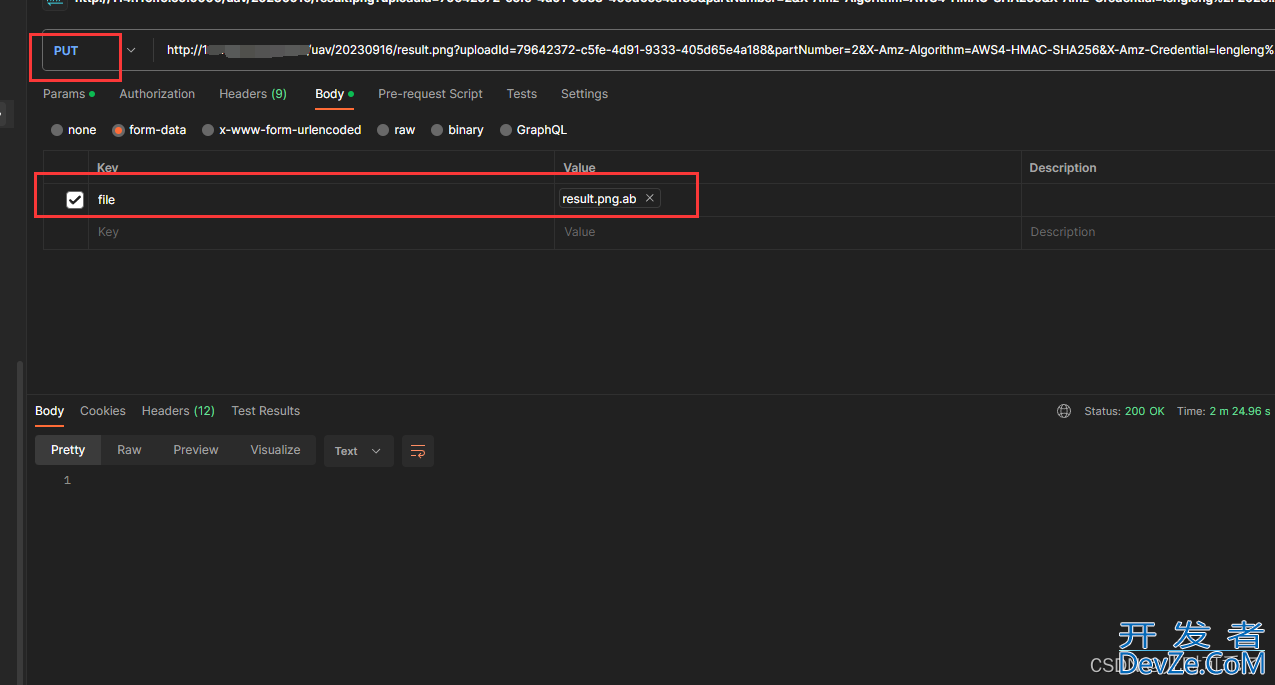Click the response Time 2 m 24.96 s

pyautogui.click(x=1224, y=411)
